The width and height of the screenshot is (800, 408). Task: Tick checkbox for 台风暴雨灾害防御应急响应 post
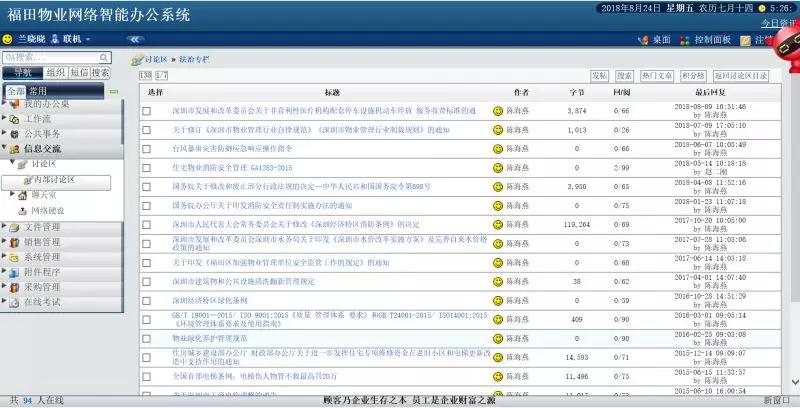(147, 149)
